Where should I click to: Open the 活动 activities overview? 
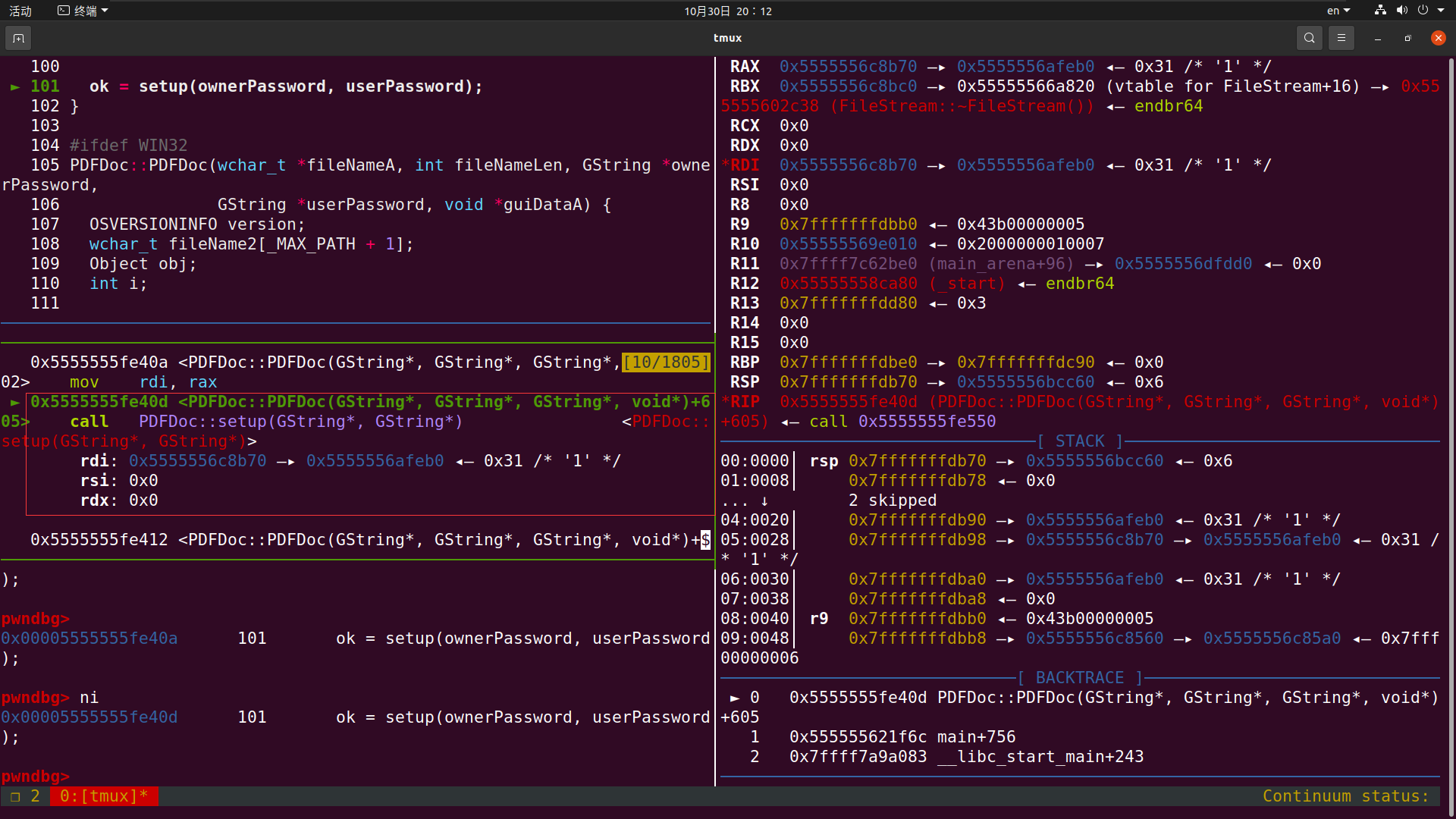20,11
